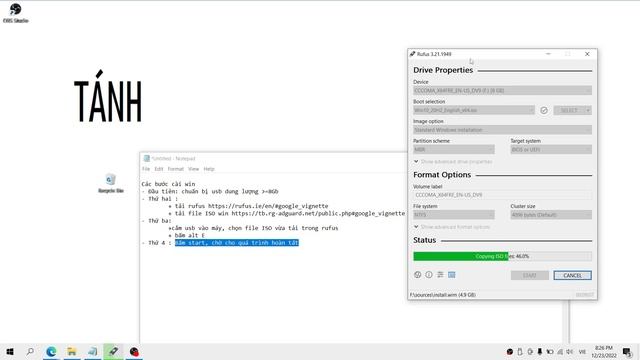Select the Recycle Bin desktop icon

[x=111, y=183]
